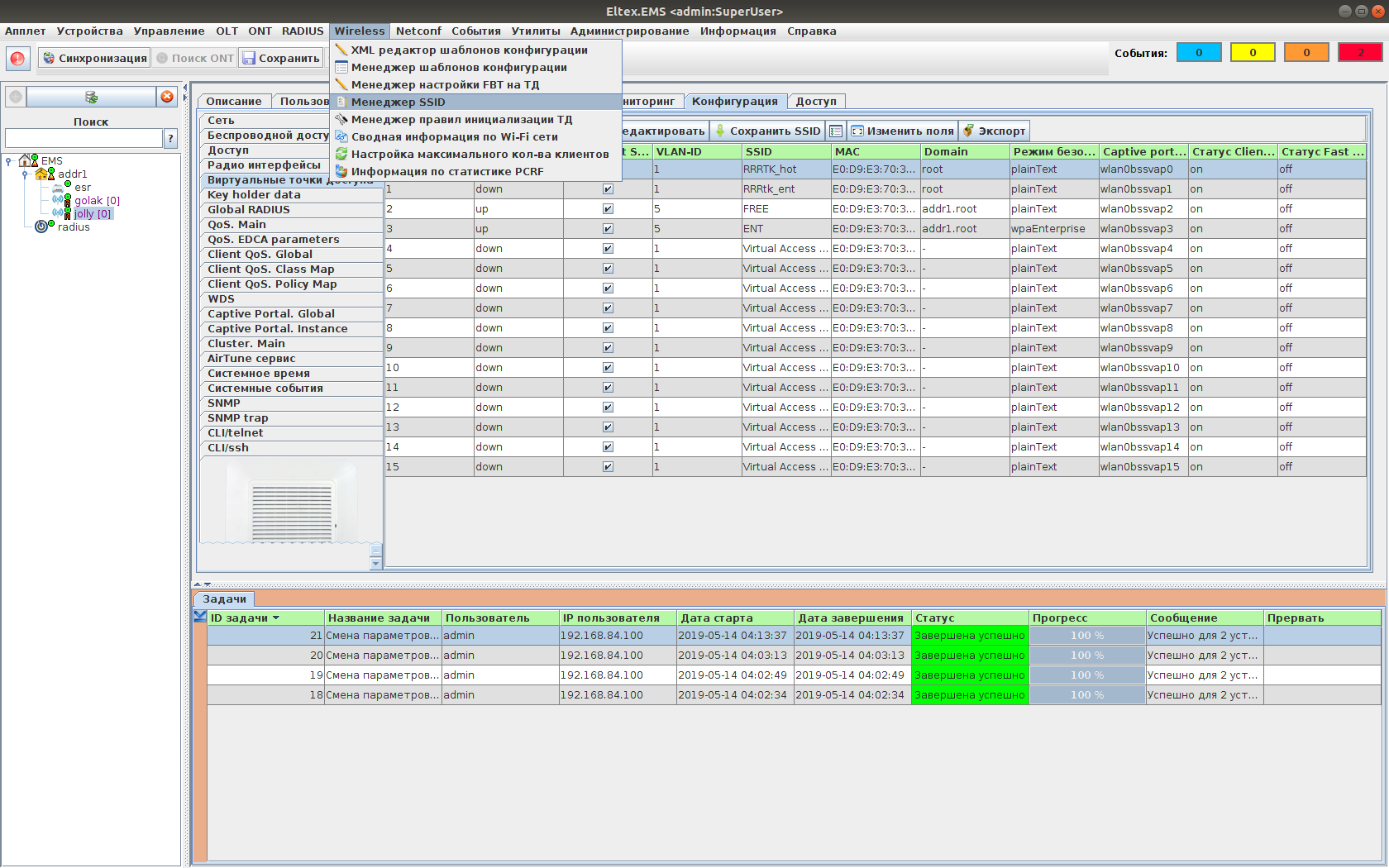
Task: Collapse the EMS root tree node
Action: (9, 161)
